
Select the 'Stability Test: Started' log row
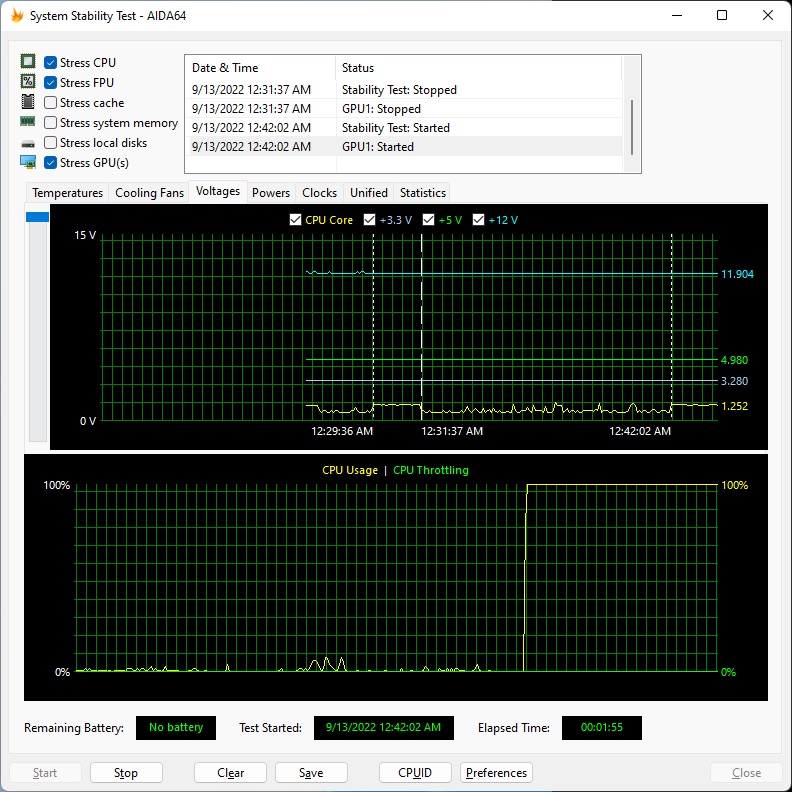click(x=404, y=128)
